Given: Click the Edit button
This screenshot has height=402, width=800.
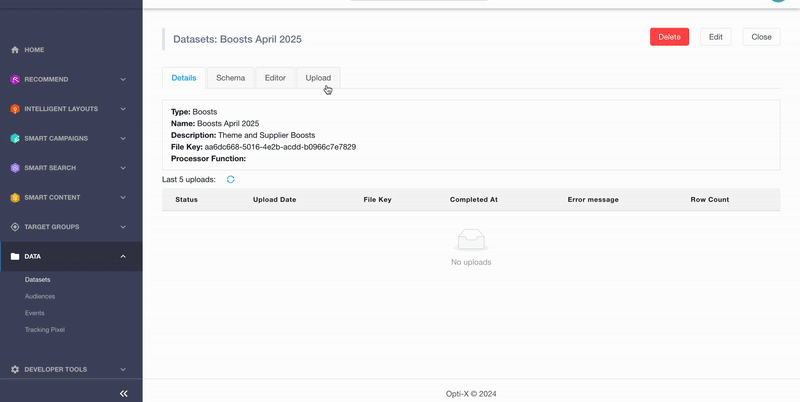Looking at the screenshot, I should point(716,37).
